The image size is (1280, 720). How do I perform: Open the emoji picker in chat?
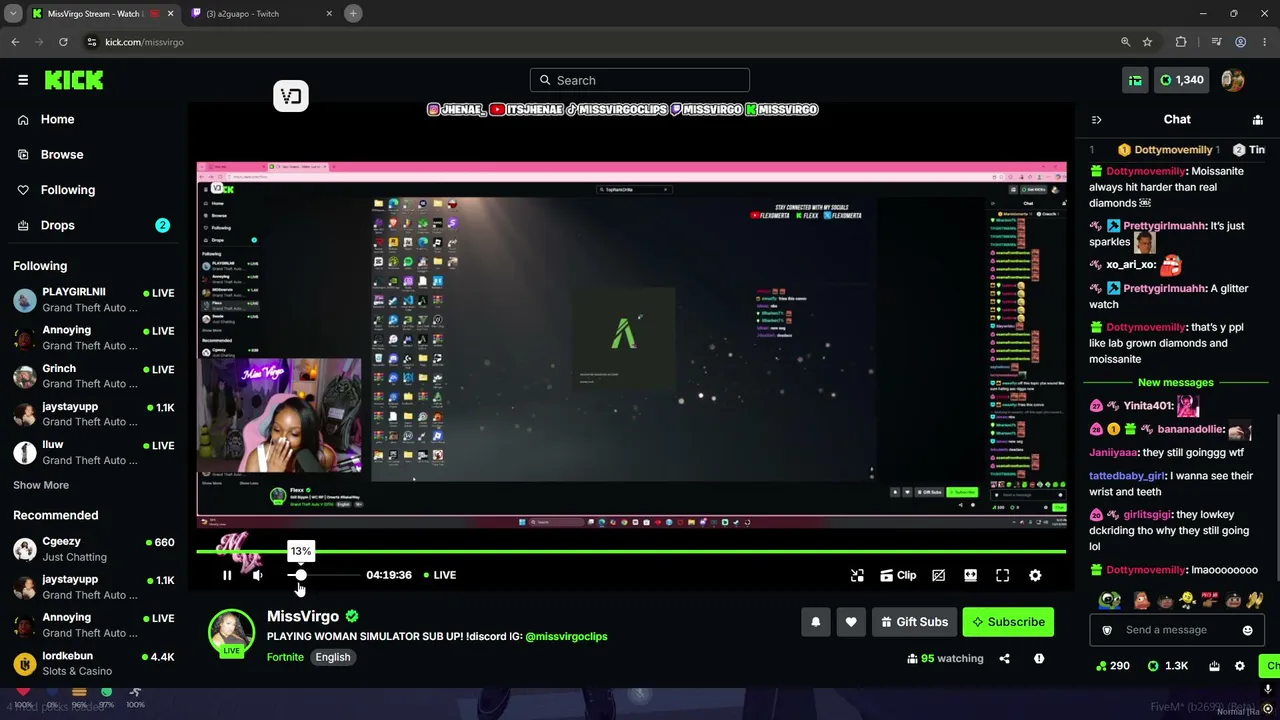tap(1247, 630)
